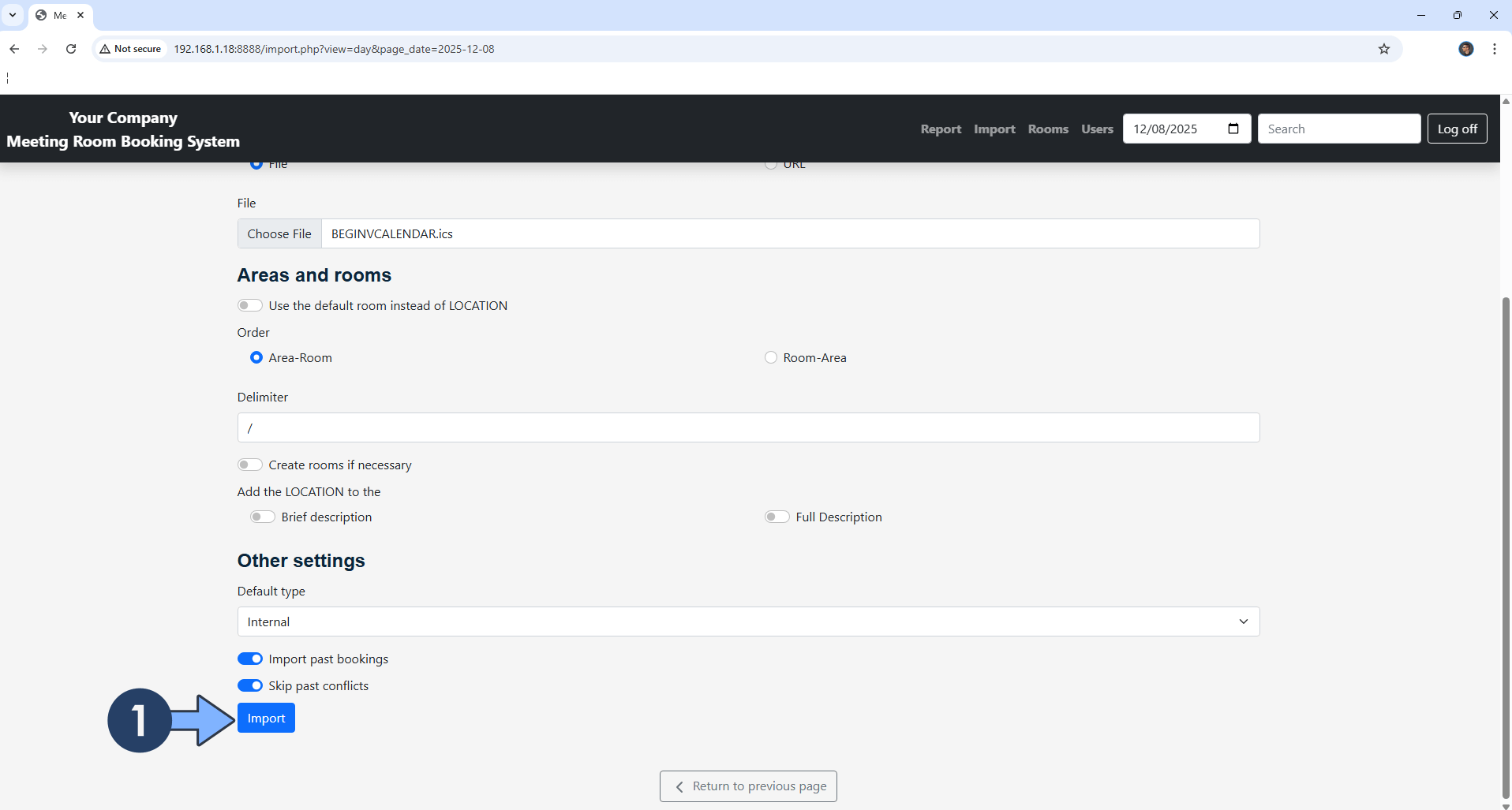Enable the Create rooms if necessary toggle
1512x810 pixels.
tap(249, 465)
